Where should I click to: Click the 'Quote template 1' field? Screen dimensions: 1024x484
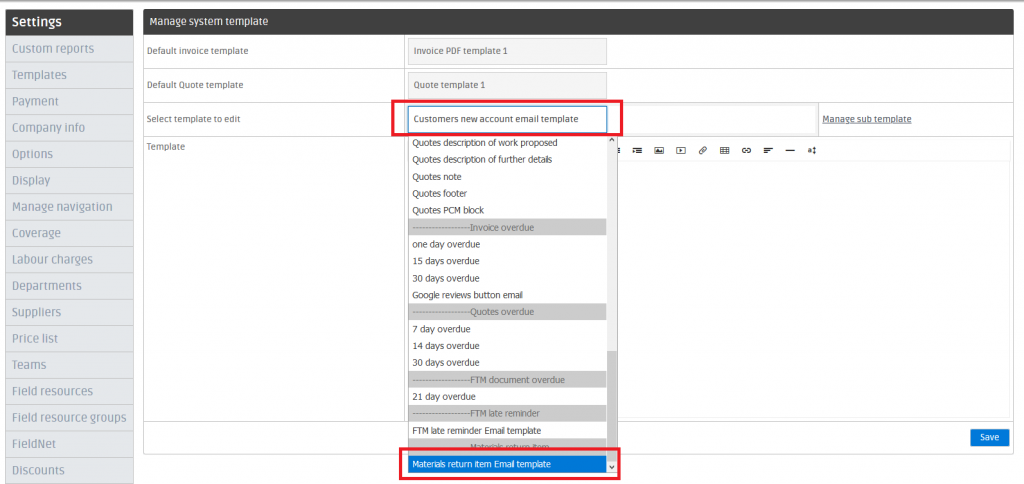pyautogui.click(x=507, y=85)
